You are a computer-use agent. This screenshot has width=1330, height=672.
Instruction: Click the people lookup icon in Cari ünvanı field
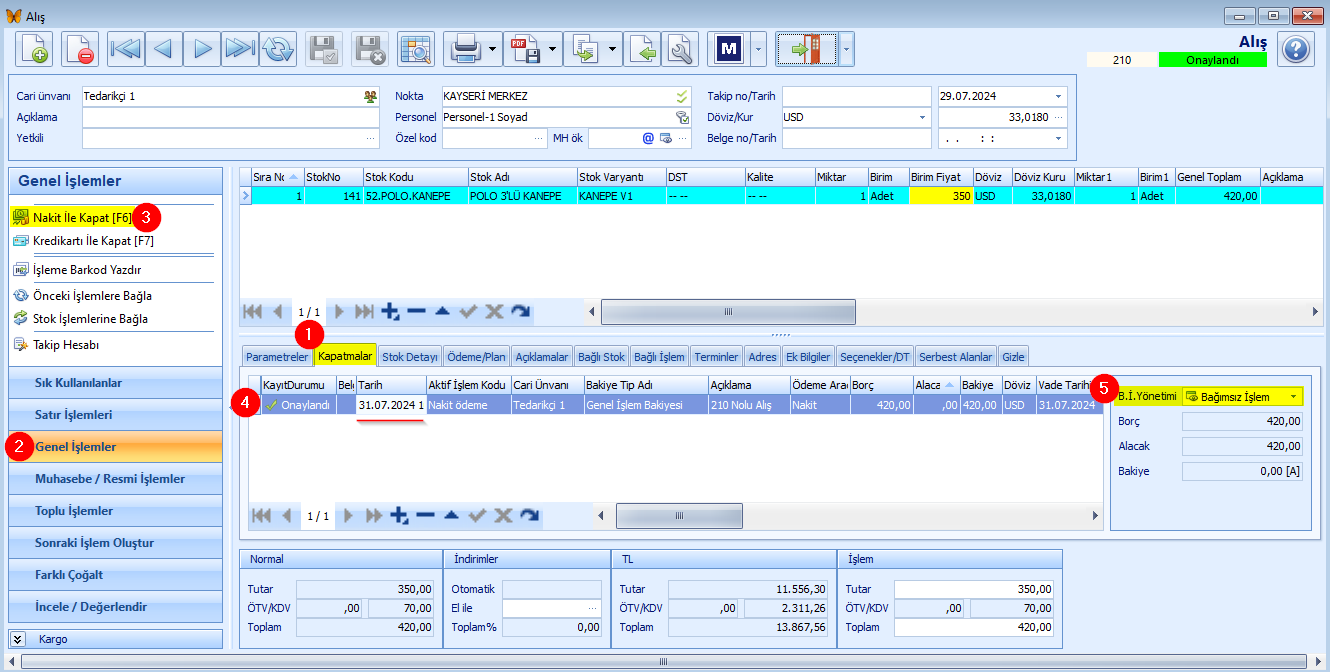point(370,97)
